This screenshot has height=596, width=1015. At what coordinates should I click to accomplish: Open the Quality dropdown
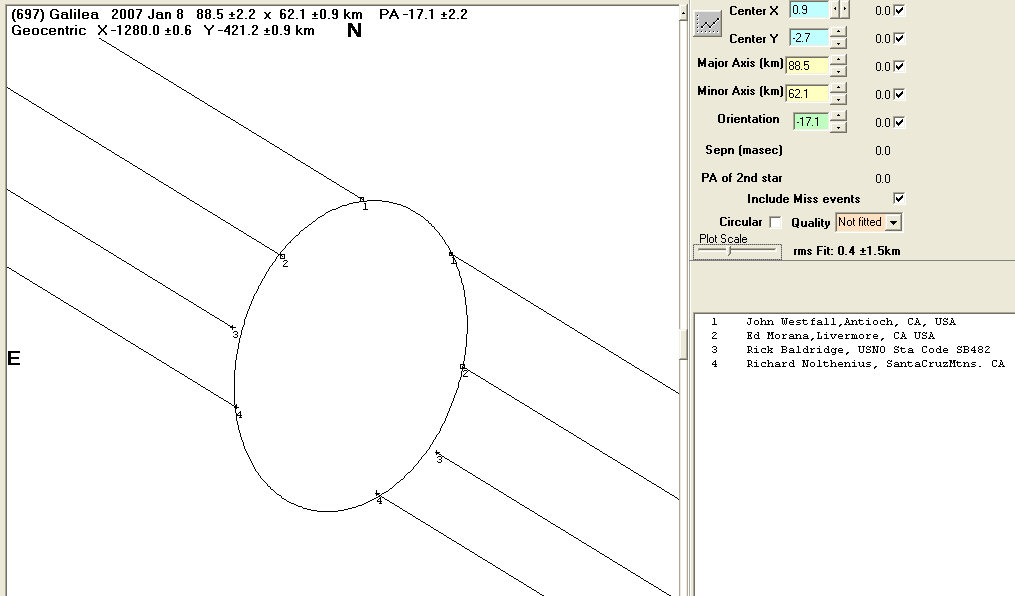pyautogui.click(x=893, y=222)
